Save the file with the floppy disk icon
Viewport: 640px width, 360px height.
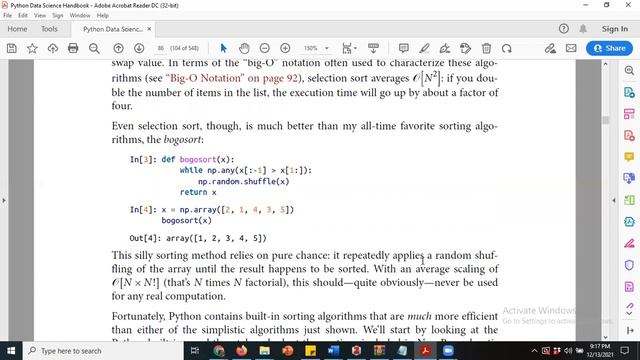click(x=12, y=49)
